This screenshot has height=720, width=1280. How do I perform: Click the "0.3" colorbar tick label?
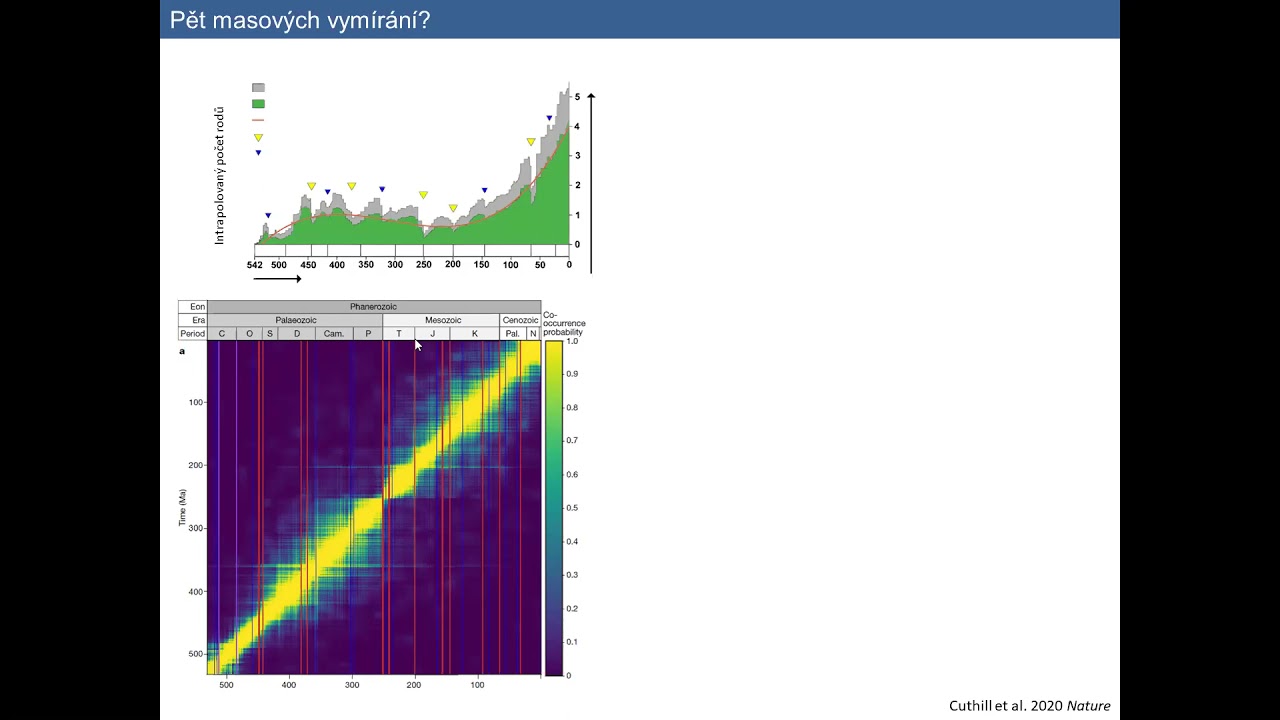point(572,575)
